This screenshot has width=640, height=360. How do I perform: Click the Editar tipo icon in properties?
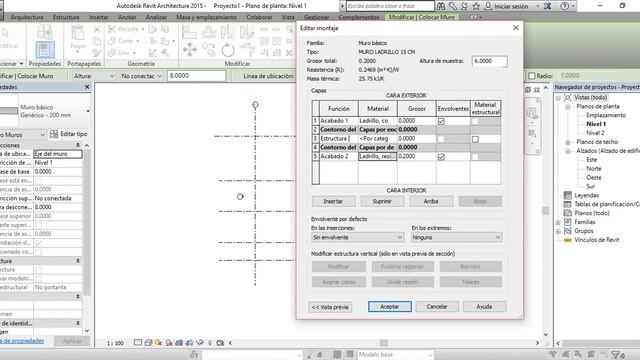[x=54, y=134]
